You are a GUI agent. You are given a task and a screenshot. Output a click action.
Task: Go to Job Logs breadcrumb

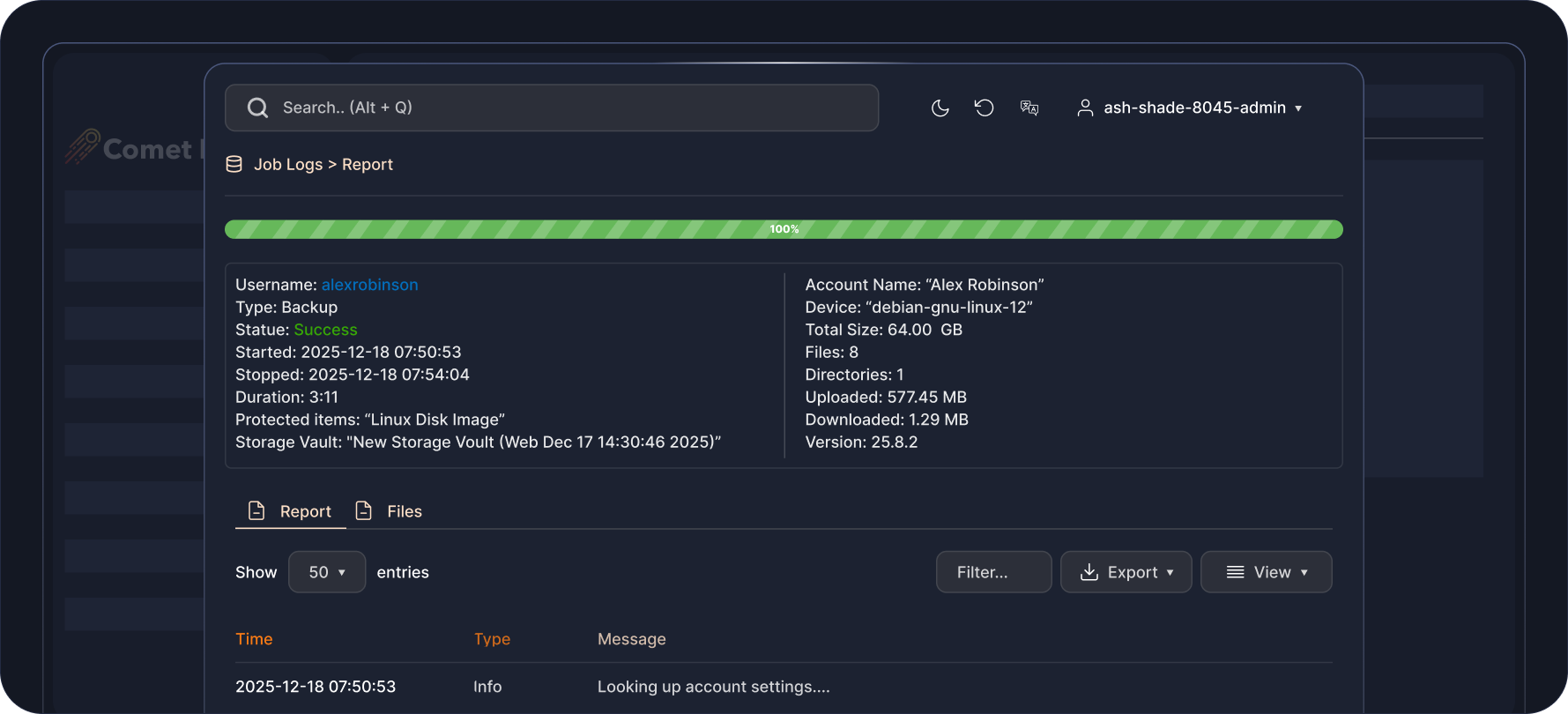pyautogui.click(x=288, y=164)
